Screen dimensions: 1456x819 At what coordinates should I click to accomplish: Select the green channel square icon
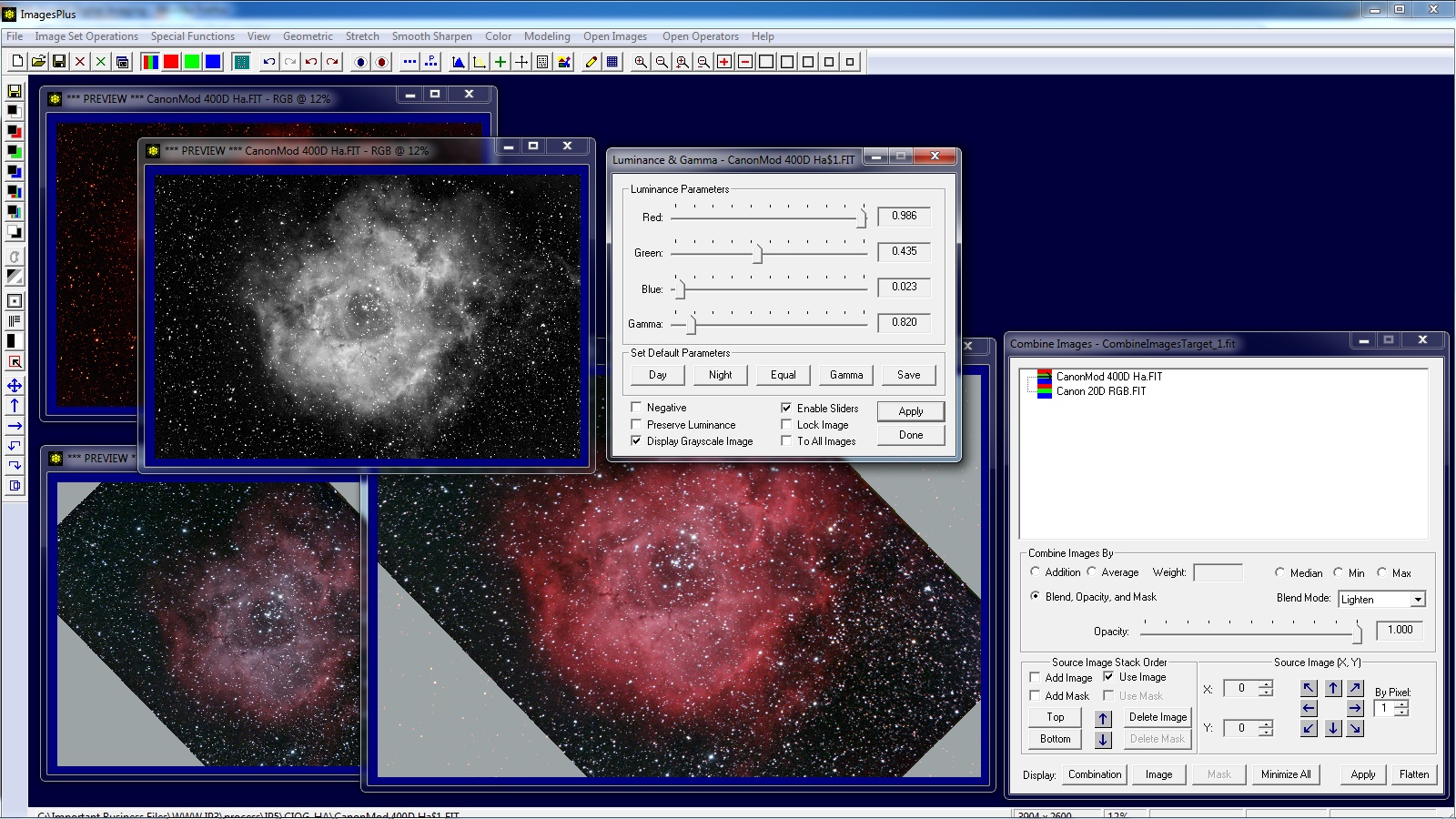(x=192, y=62)
